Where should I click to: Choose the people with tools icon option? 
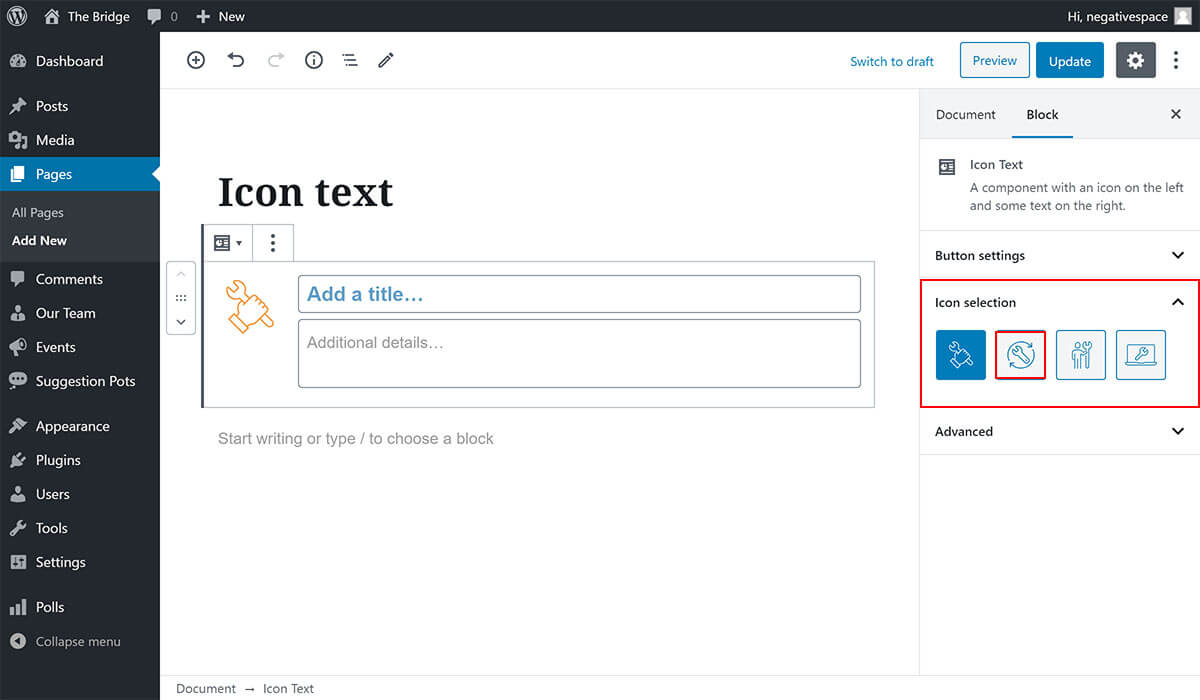click(1080, 355)
